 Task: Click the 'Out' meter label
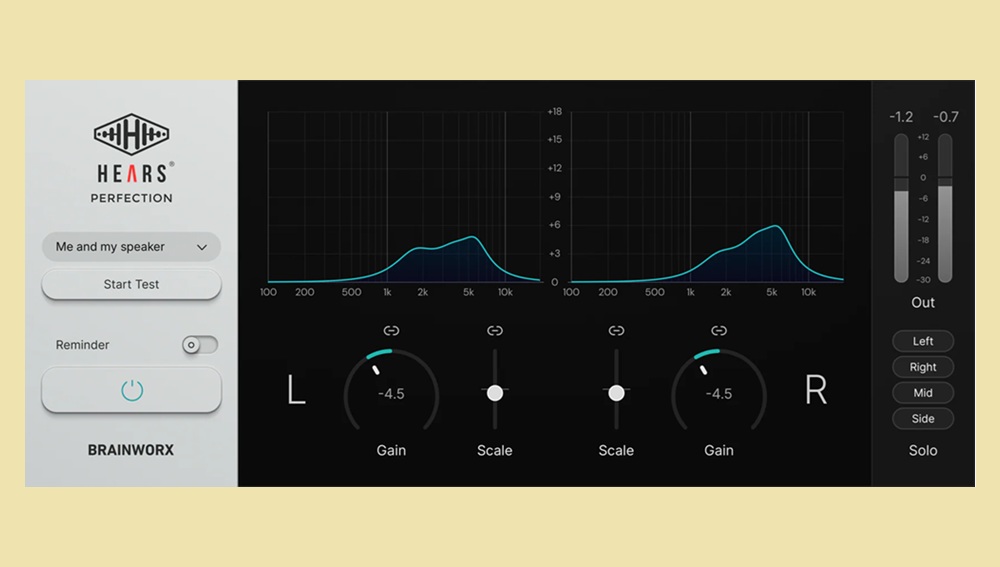tap(923, 302)
